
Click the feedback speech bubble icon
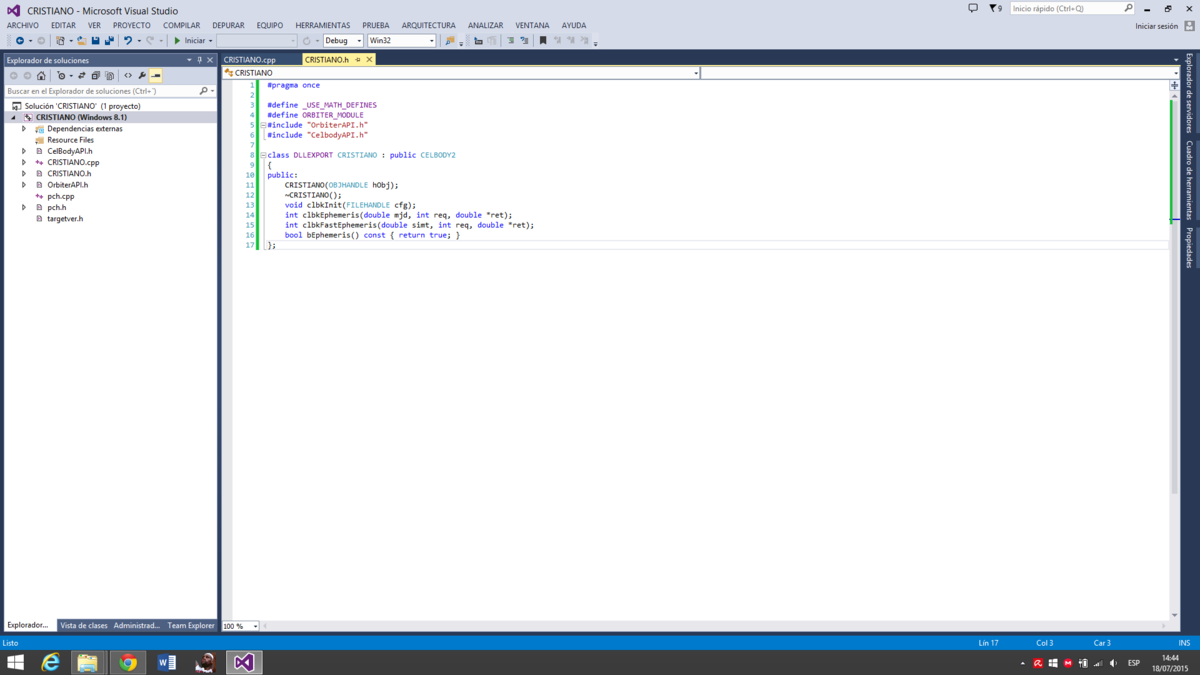point(973,8)
